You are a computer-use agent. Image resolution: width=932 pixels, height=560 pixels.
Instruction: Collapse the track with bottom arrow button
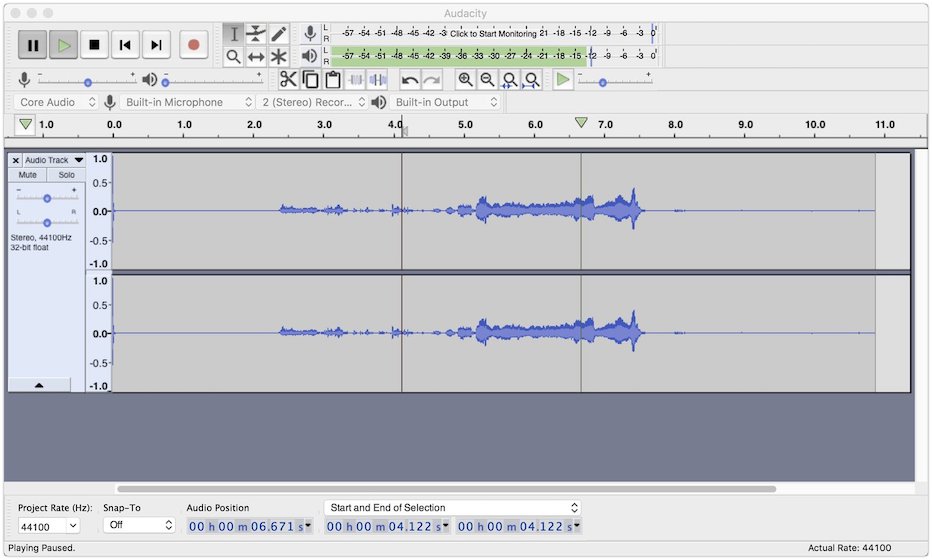pos(39,385)
